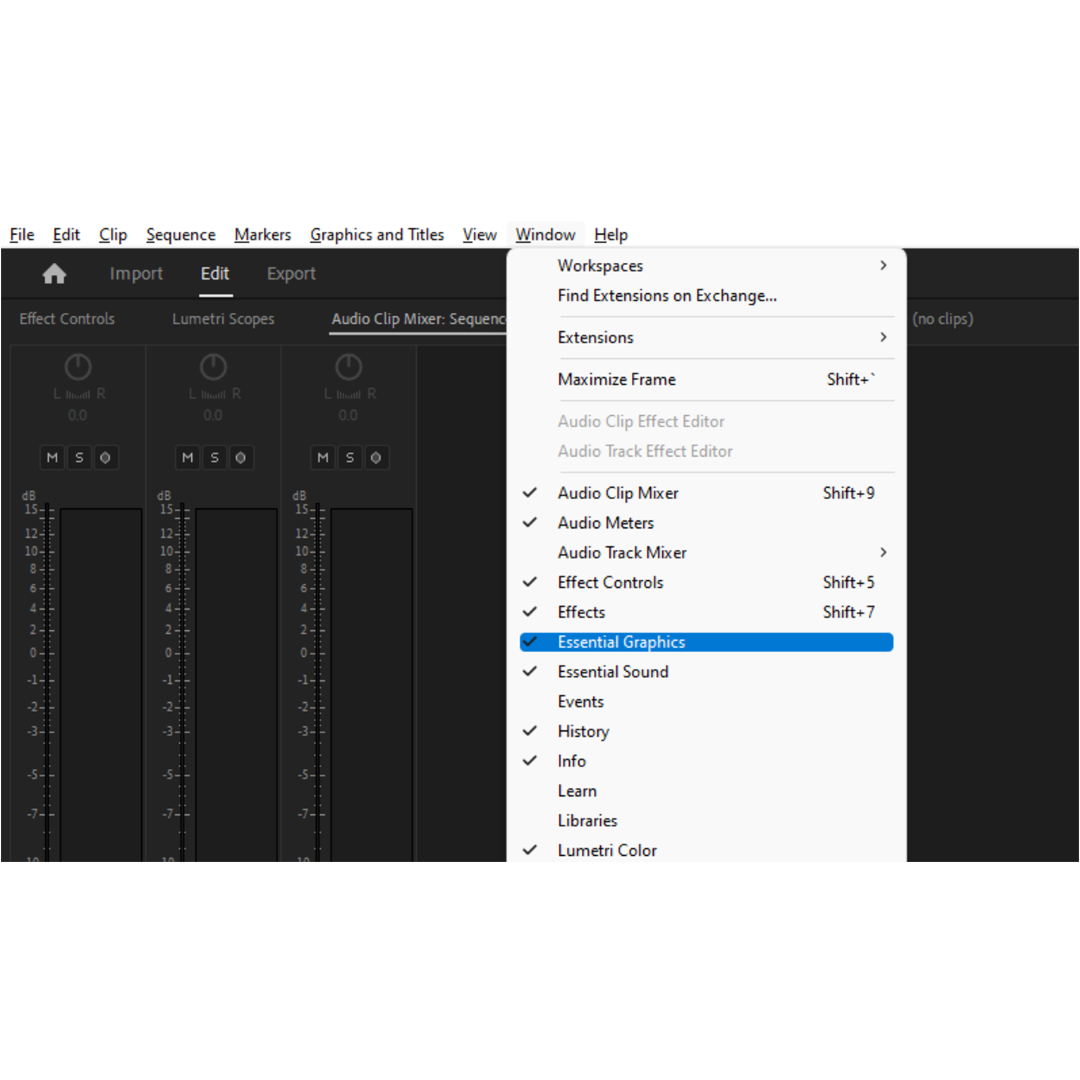The width and height of the screenshot is (1080, 1080).
Task: Uncheck the Lumetri Color panel entry
Action: tap(607, 850)
